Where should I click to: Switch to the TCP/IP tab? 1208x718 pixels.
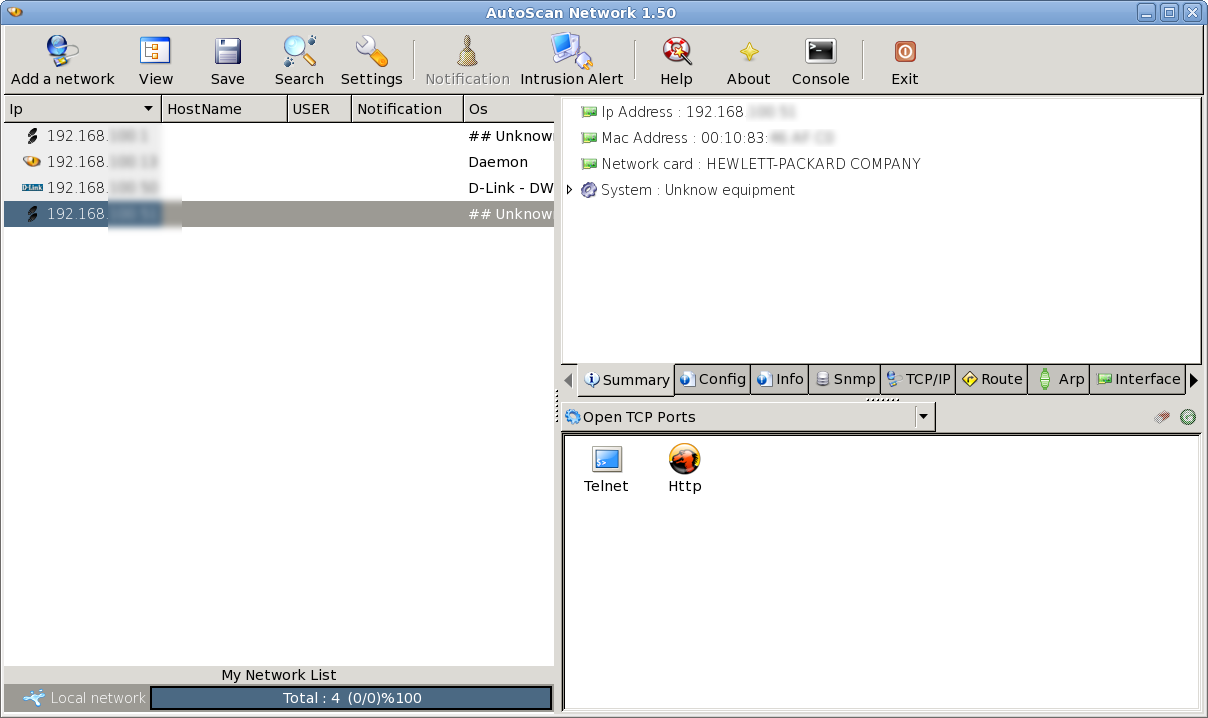coord(918,379)
